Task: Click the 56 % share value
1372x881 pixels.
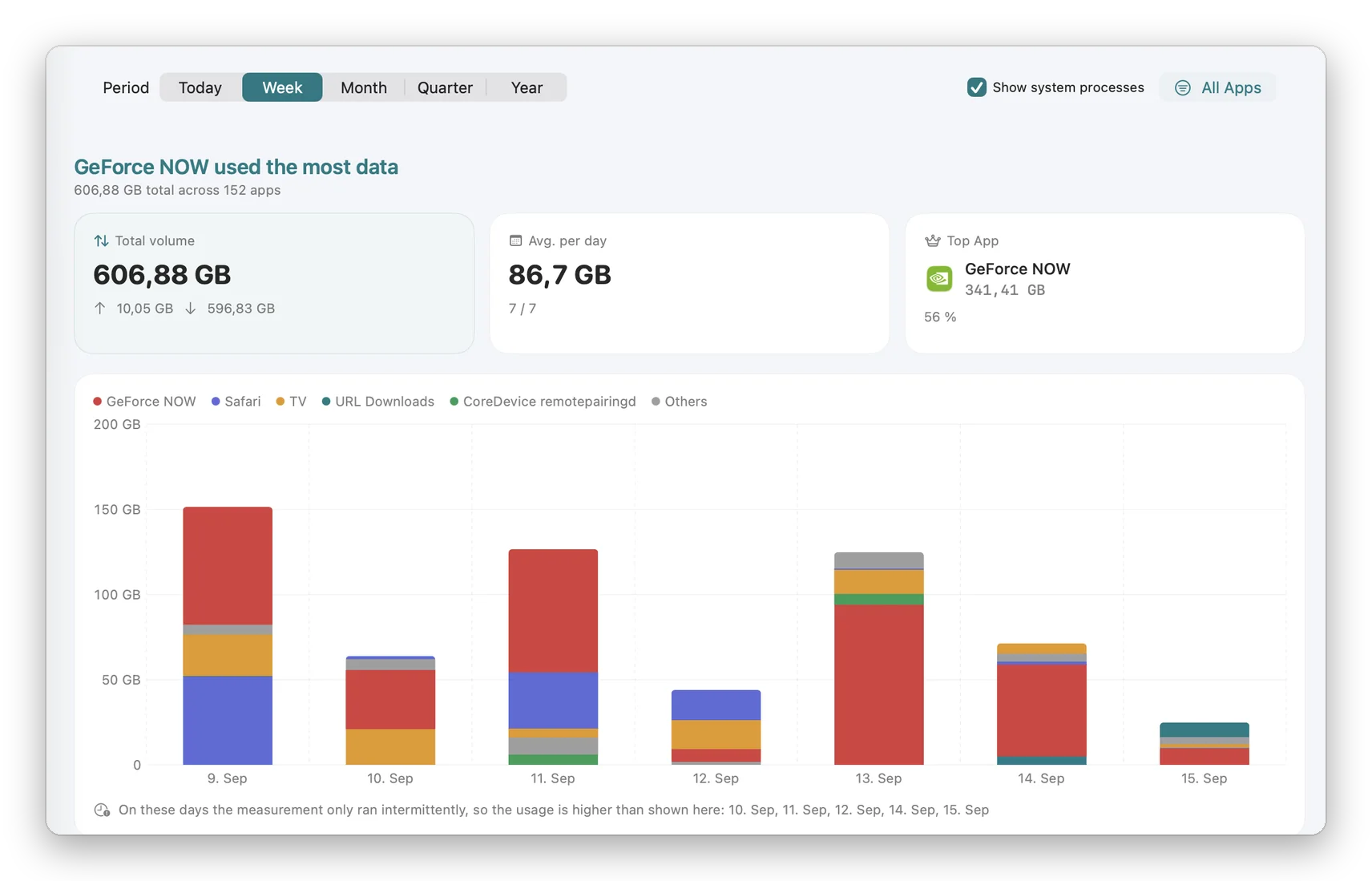Action: (x=940, y=317)
